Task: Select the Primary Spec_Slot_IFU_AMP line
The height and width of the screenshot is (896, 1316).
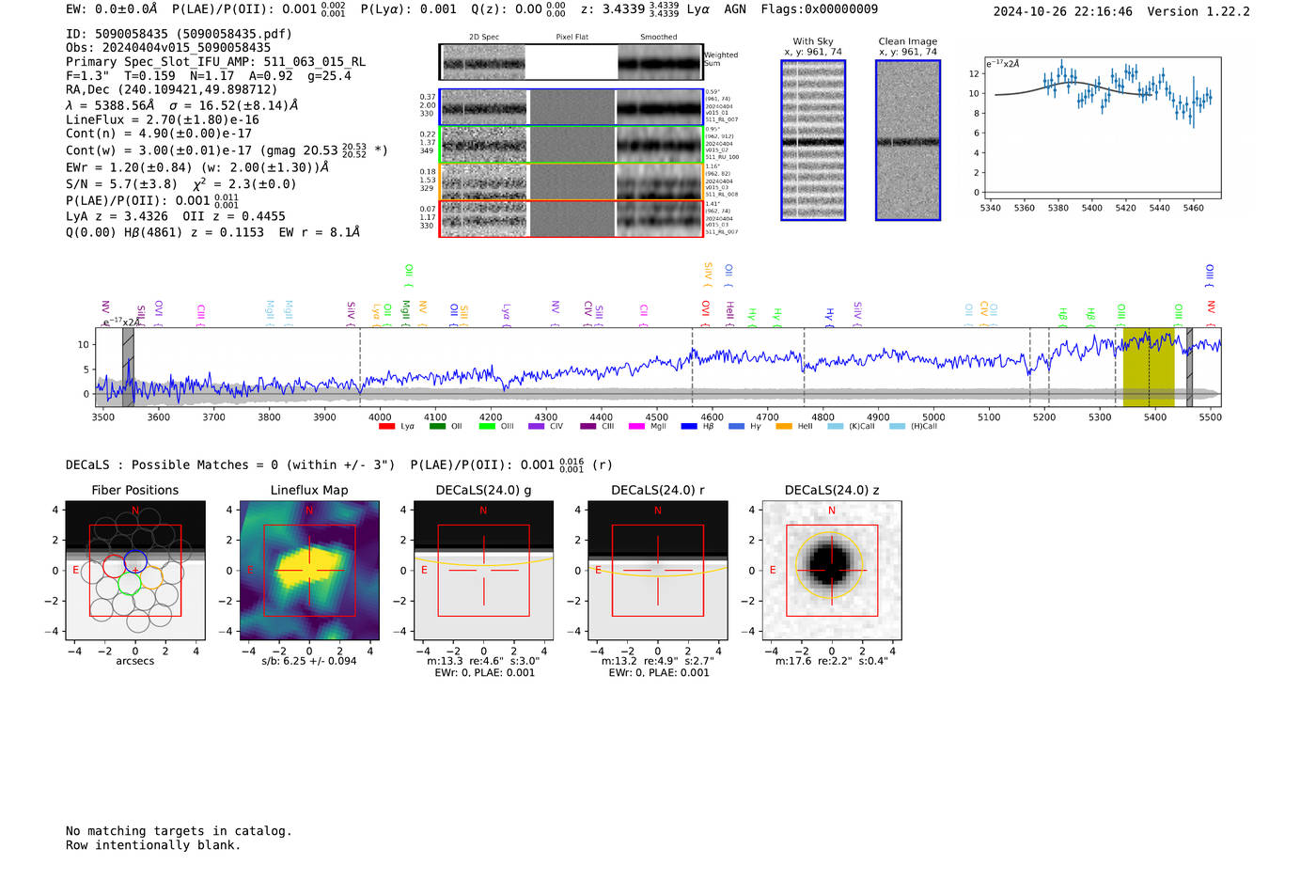Action: pyautogui.click(x=216, y=62)
